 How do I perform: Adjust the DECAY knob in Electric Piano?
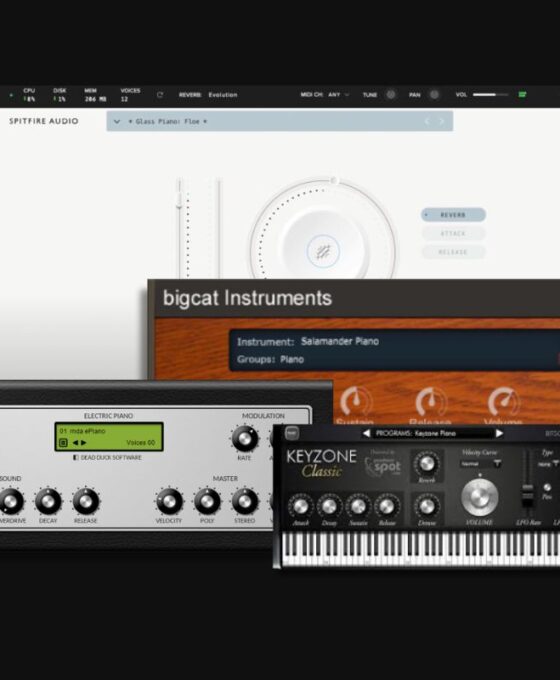pos(48,501)
